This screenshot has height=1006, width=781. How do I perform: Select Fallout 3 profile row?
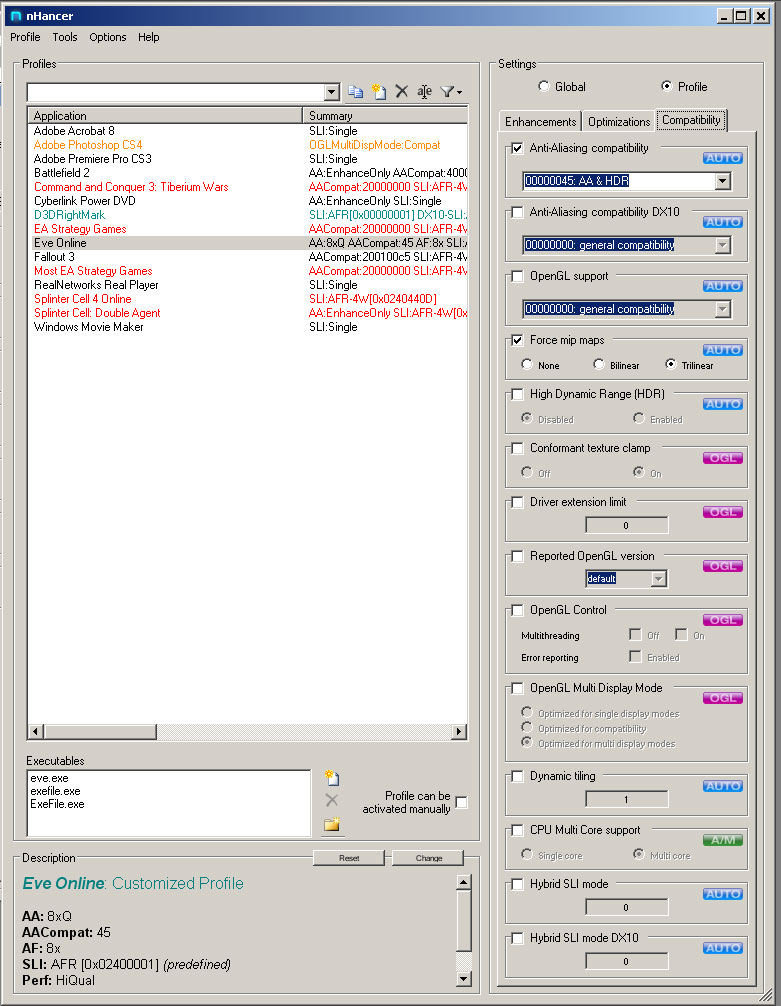[x=248, y=257]
